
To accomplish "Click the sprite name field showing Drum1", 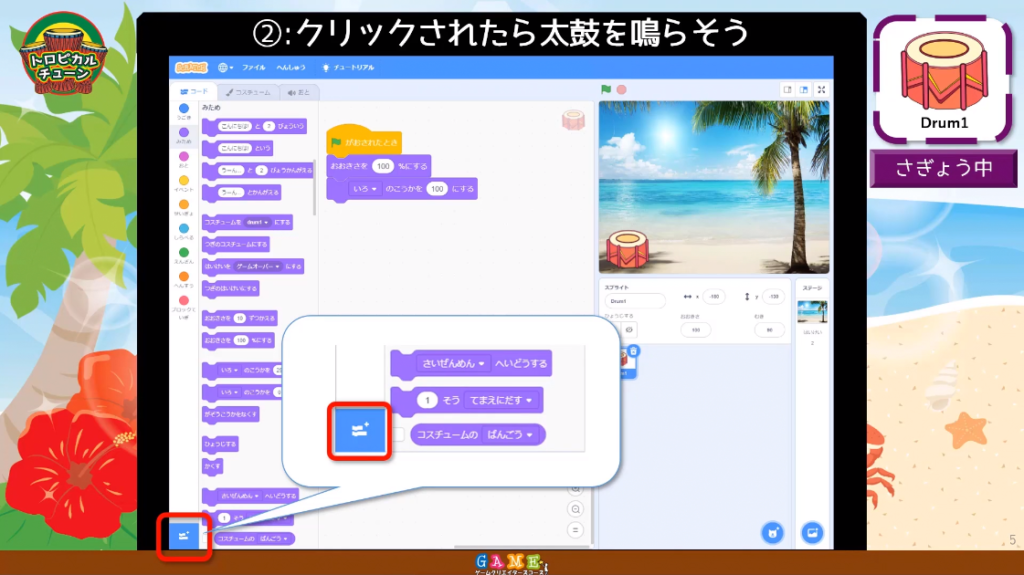I will [635, 301].
